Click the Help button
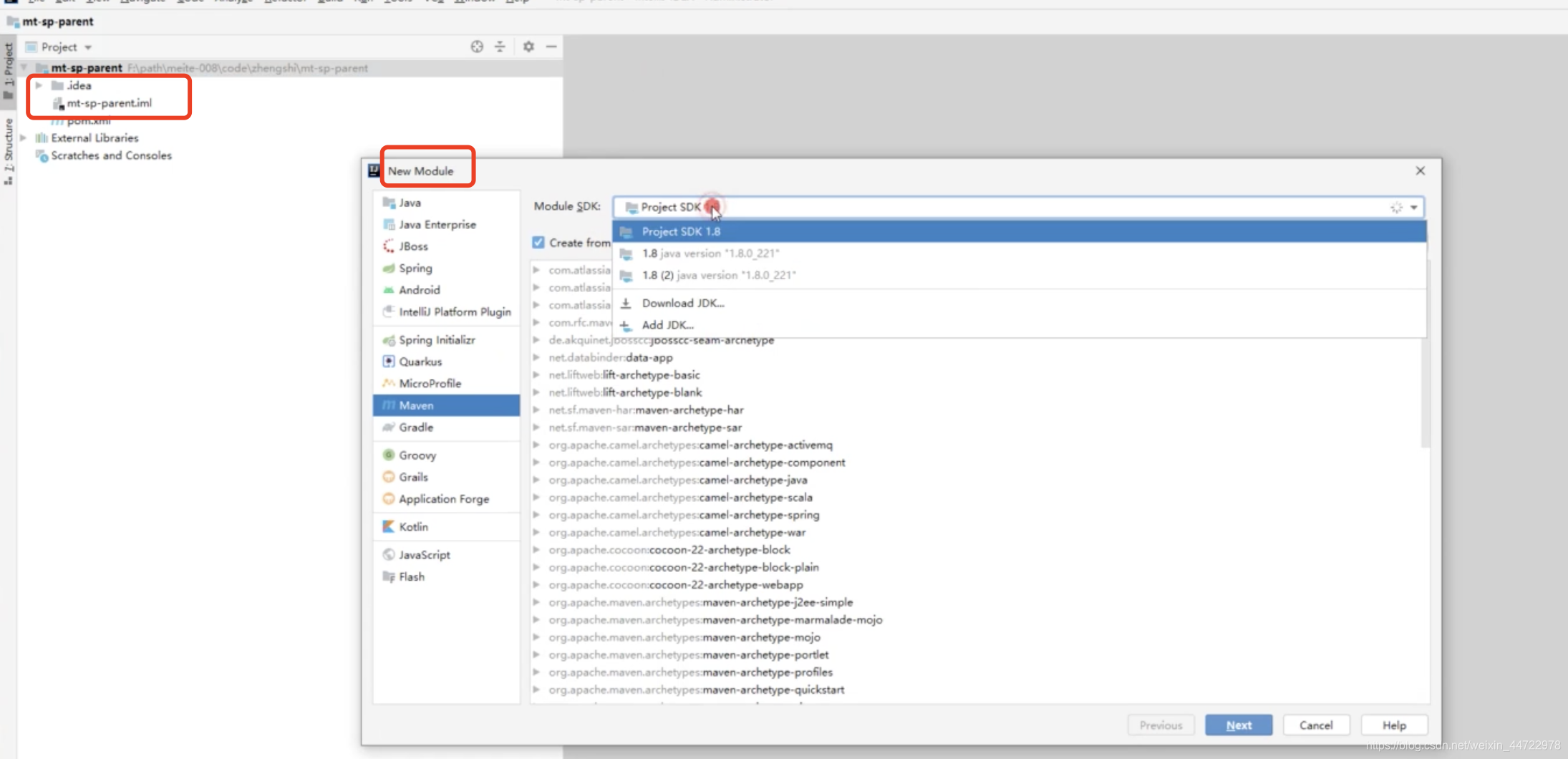The image size is (1568, 759). 1394,725
